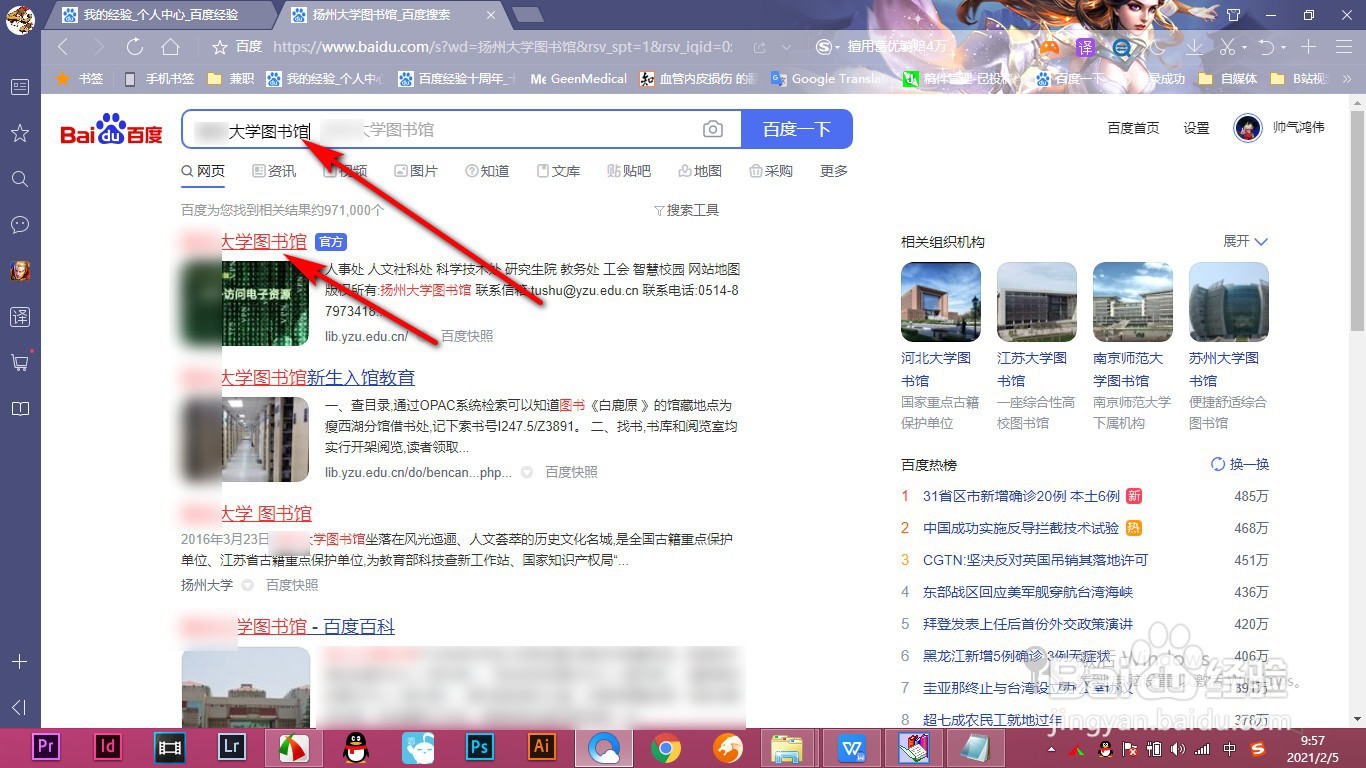Select the 网页 tab
Image resolution: width=1366 pixels, height=768 pixels.
click(203, 171)
